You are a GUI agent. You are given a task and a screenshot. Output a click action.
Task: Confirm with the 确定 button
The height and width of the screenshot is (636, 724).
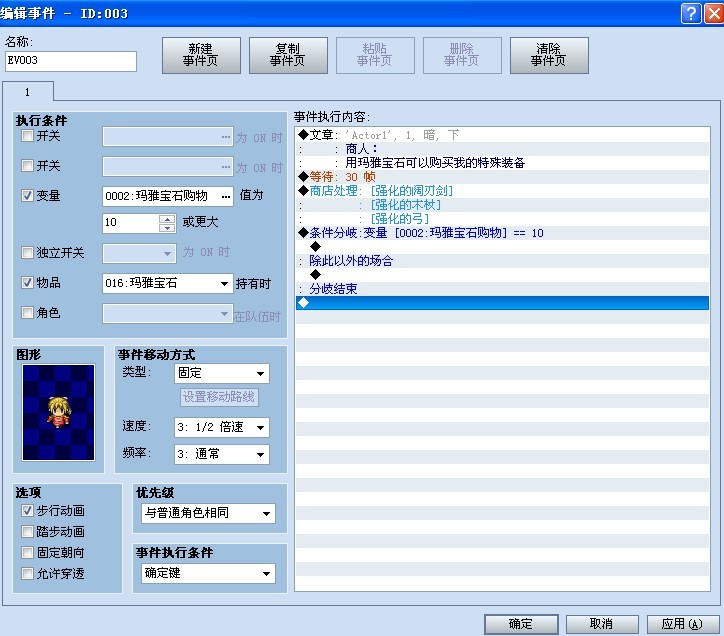coord(521,624)
